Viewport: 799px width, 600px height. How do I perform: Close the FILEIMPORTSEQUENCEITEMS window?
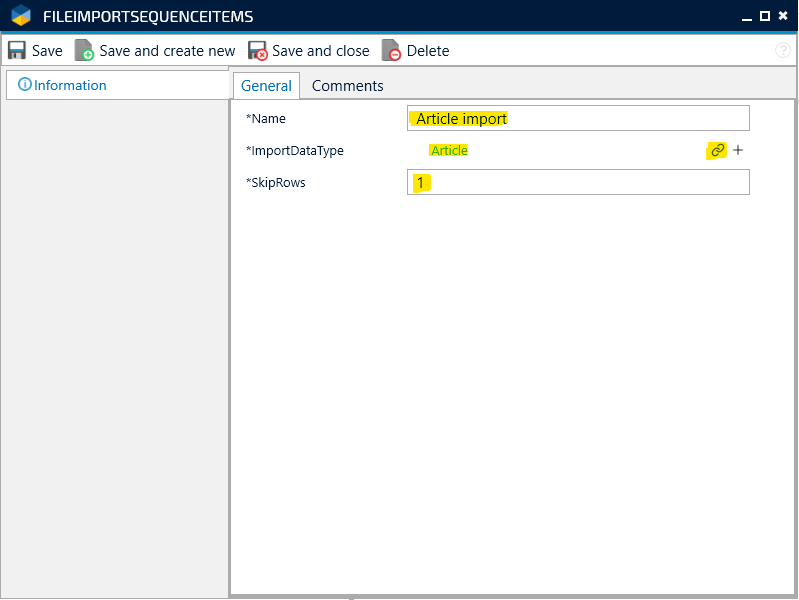[x=783, y=16]
